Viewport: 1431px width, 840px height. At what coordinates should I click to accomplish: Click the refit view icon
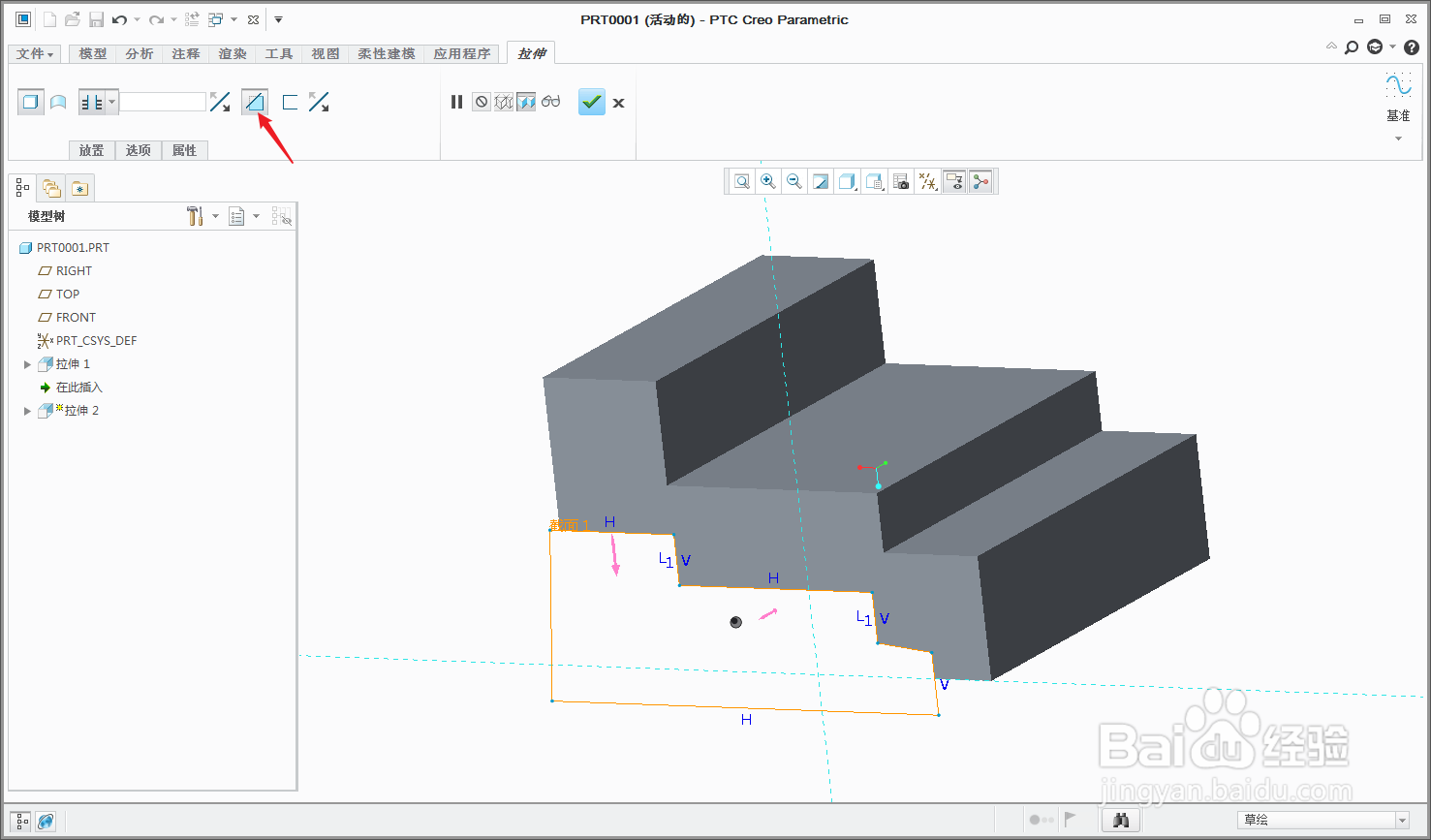pos(742,181)
